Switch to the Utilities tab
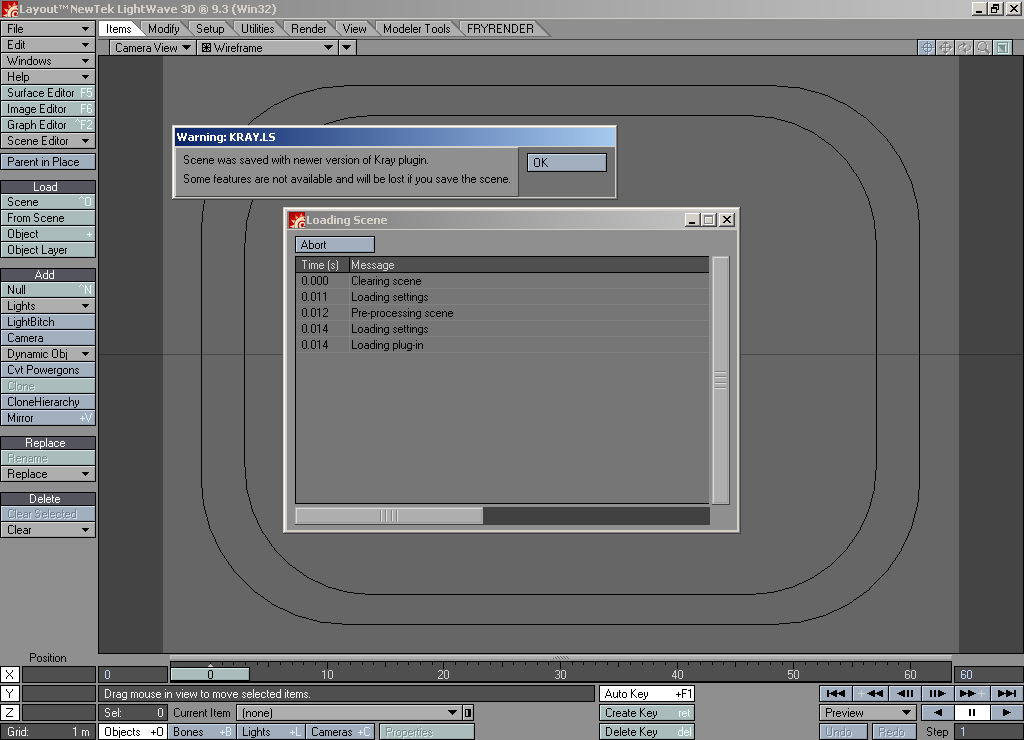This screenshot has height=740, width=1024. pyautogui.click(x=257, y=29)
